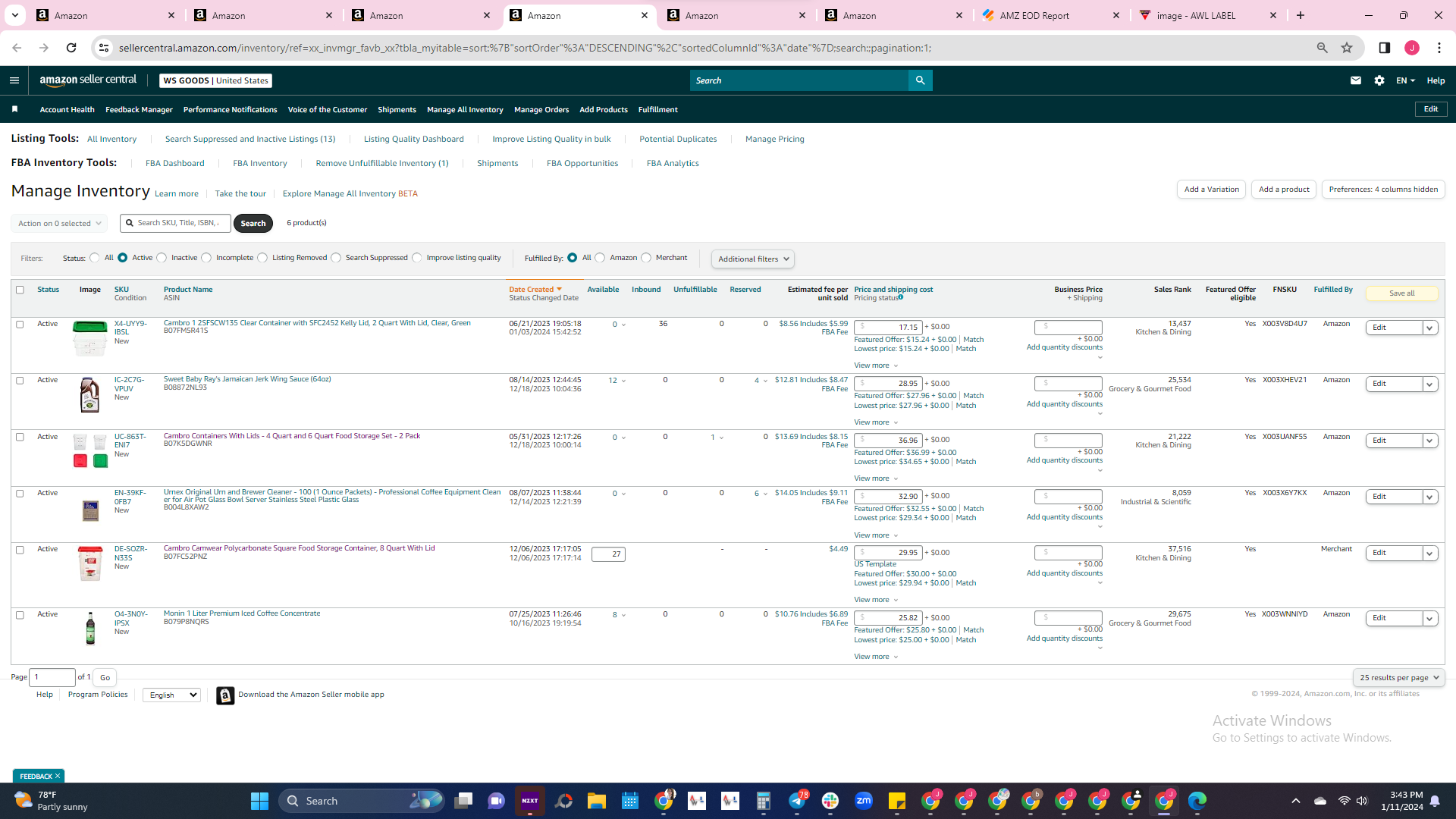Click the Amazon Seller mobile app icon
Viewport: 1456px width, 819px height.
pyautogui.click(x=225, y=695)
